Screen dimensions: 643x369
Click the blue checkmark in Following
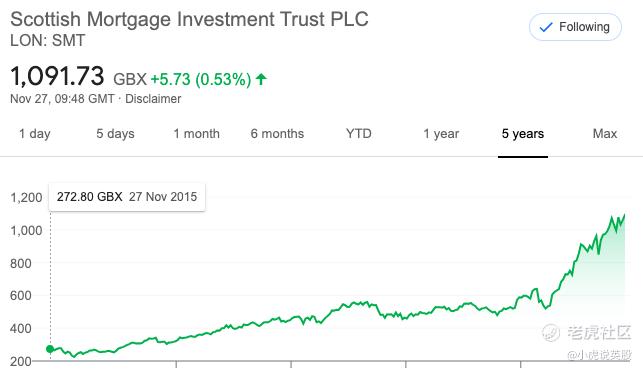pos(546,27)
